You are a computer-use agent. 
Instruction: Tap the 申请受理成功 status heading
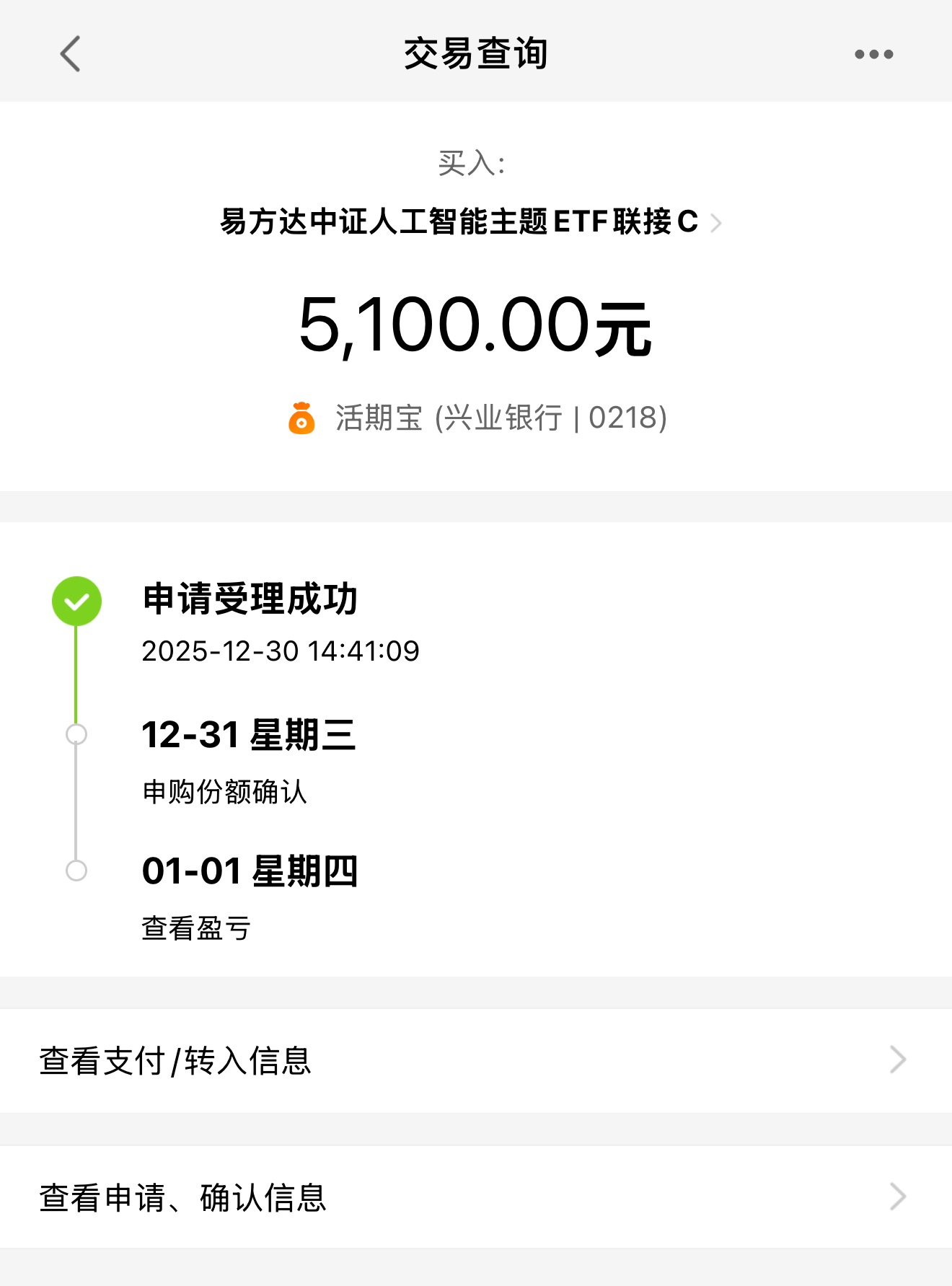[250, 599]
